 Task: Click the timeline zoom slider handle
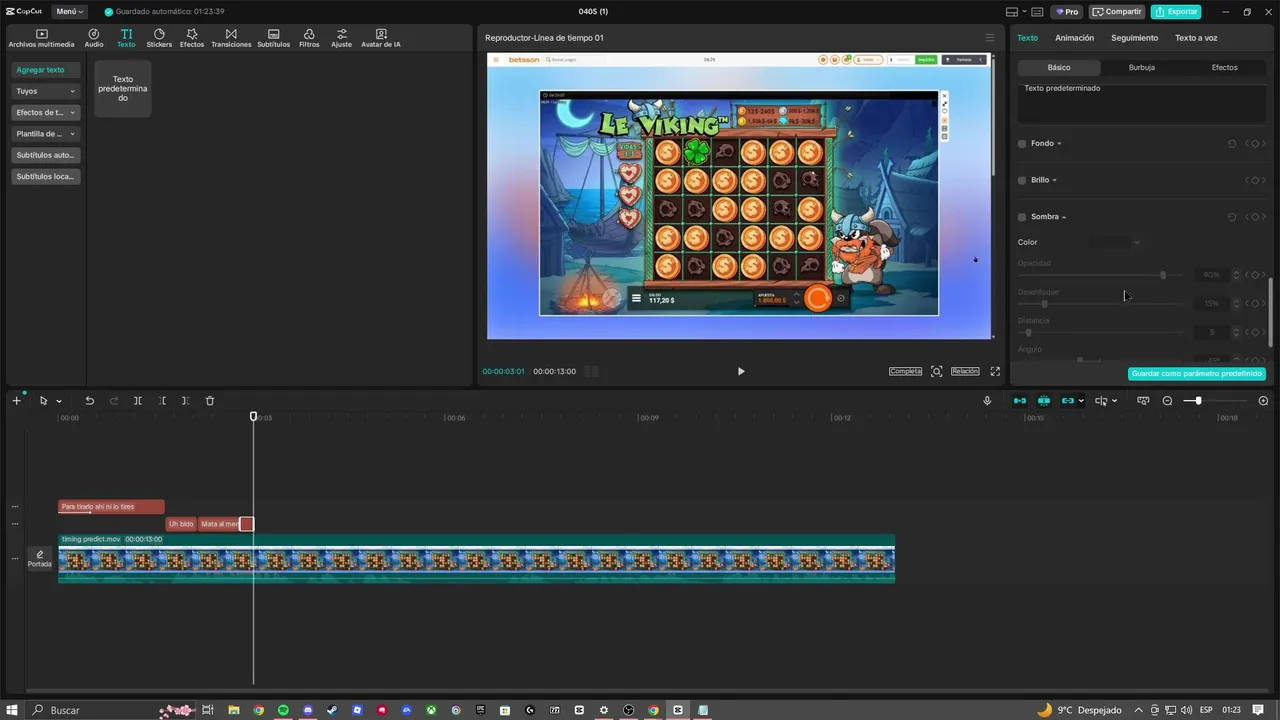(x=1198, y=401)
